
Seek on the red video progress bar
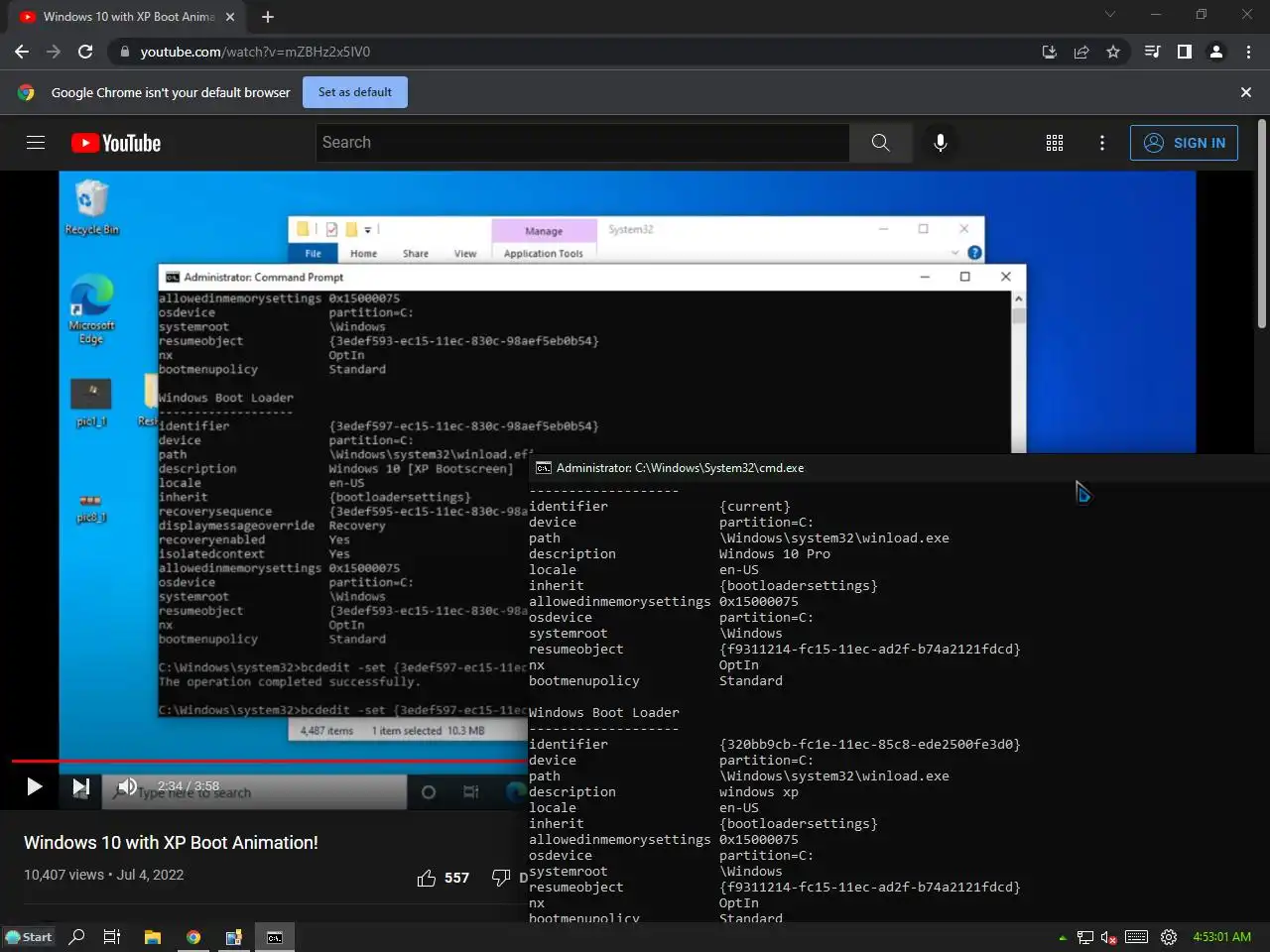pyautogui.click(x=269, y=762)
